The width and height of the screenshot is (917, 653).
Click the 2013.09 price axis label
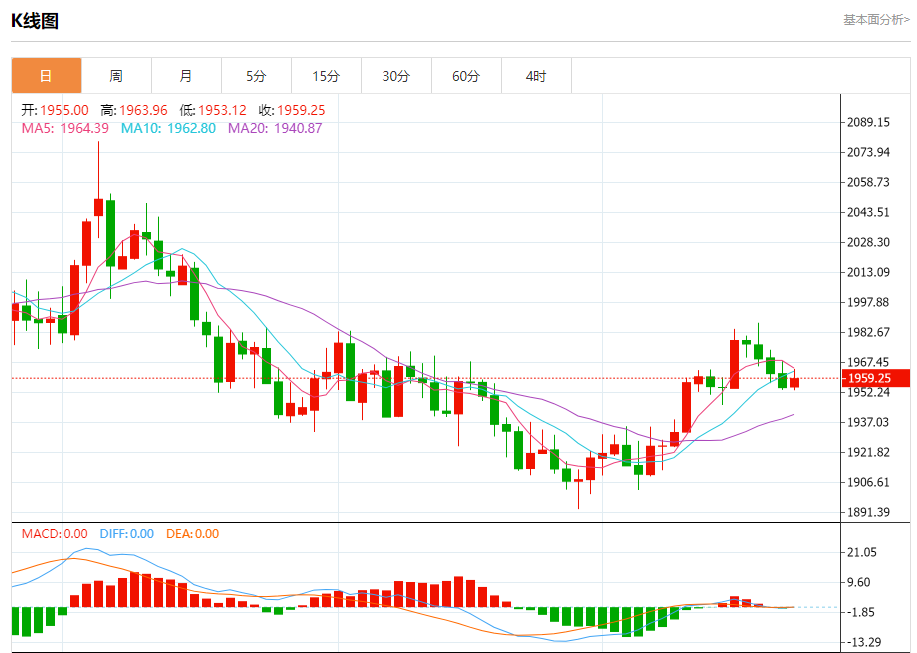(x=868, y=272)
